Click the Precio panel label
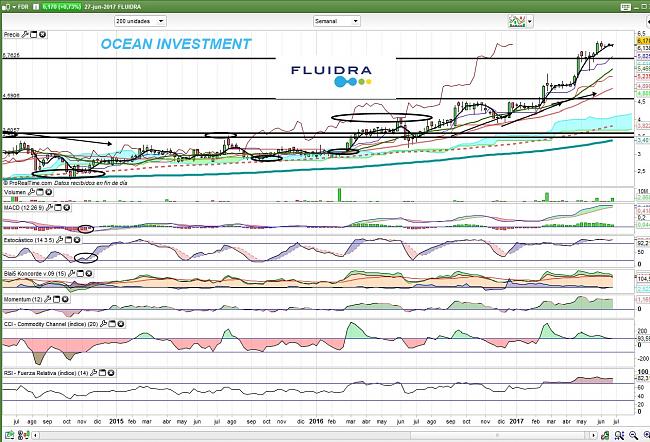The width and height of the screenshot is (650, 442). 12,35
